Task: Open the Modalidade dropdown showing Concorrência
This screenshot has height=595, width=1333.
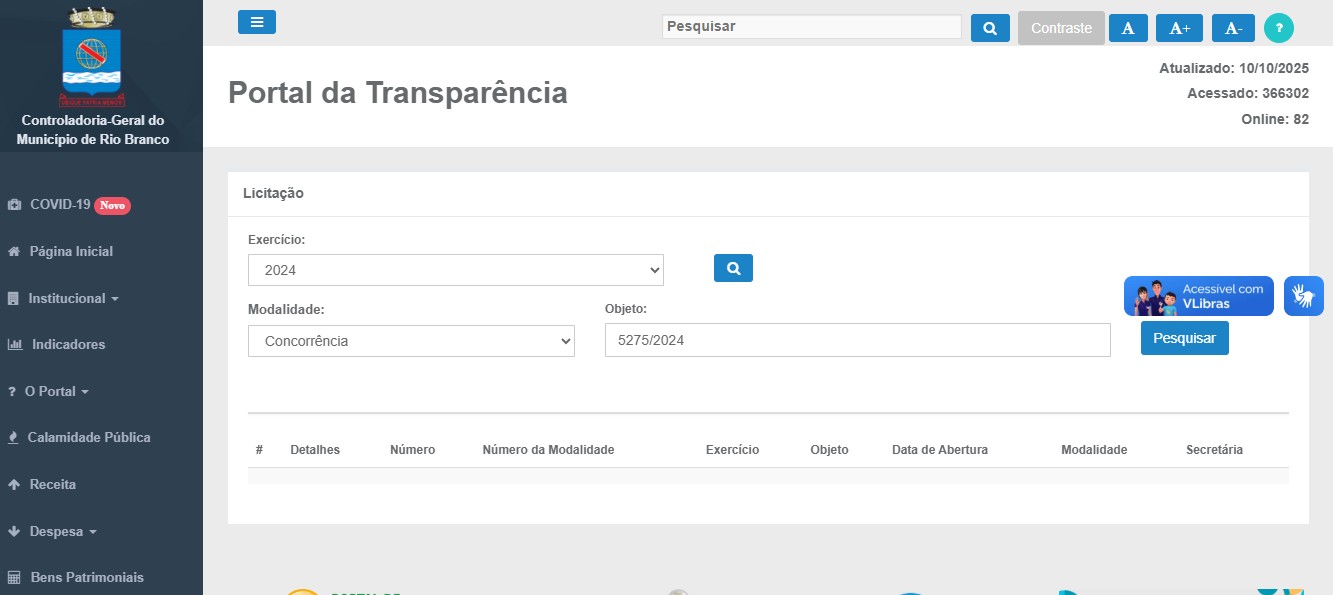Action: click(x=411, y=341)
